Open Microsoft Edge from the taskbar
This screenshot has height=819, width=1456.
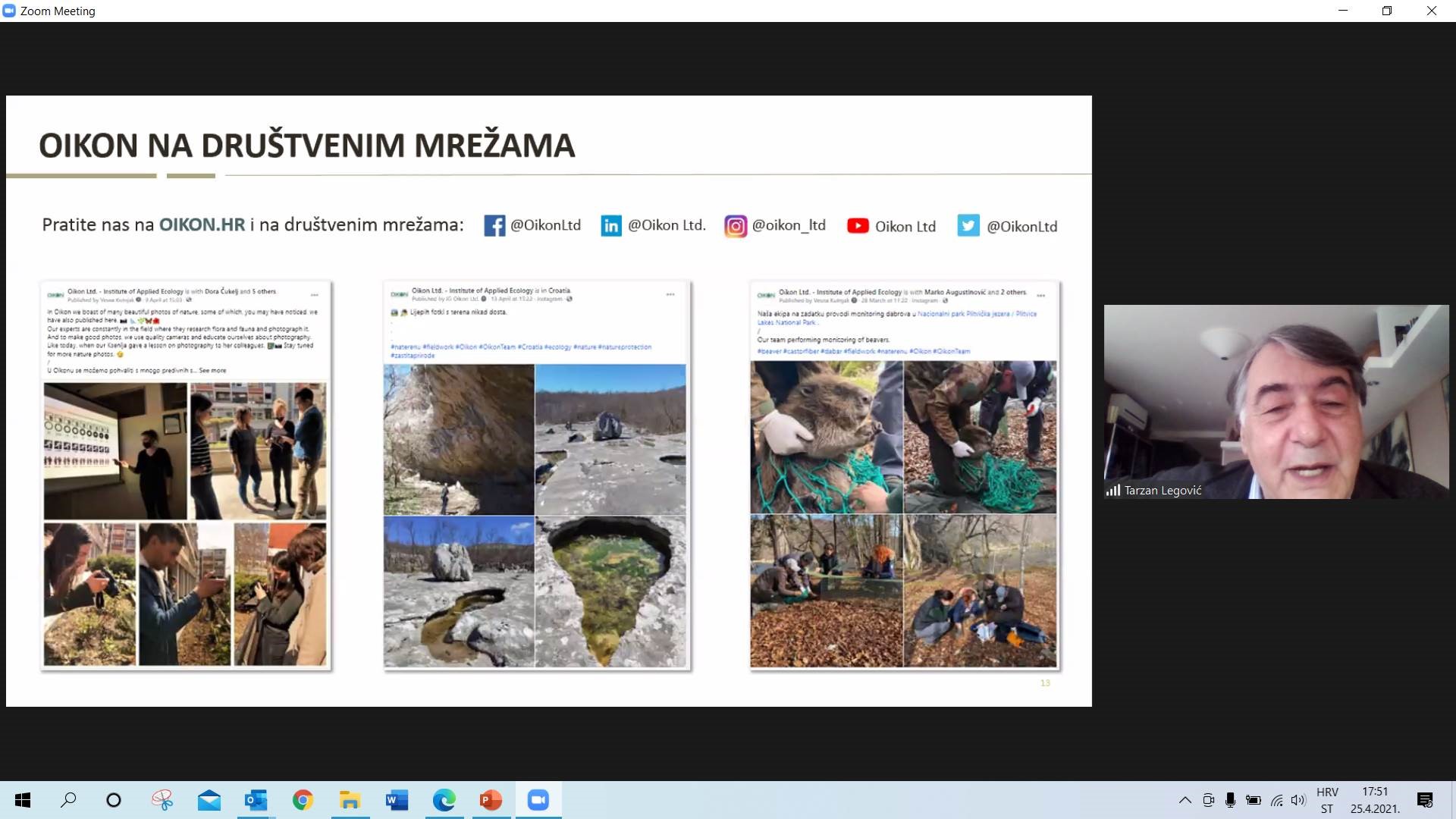pos(444,800)
